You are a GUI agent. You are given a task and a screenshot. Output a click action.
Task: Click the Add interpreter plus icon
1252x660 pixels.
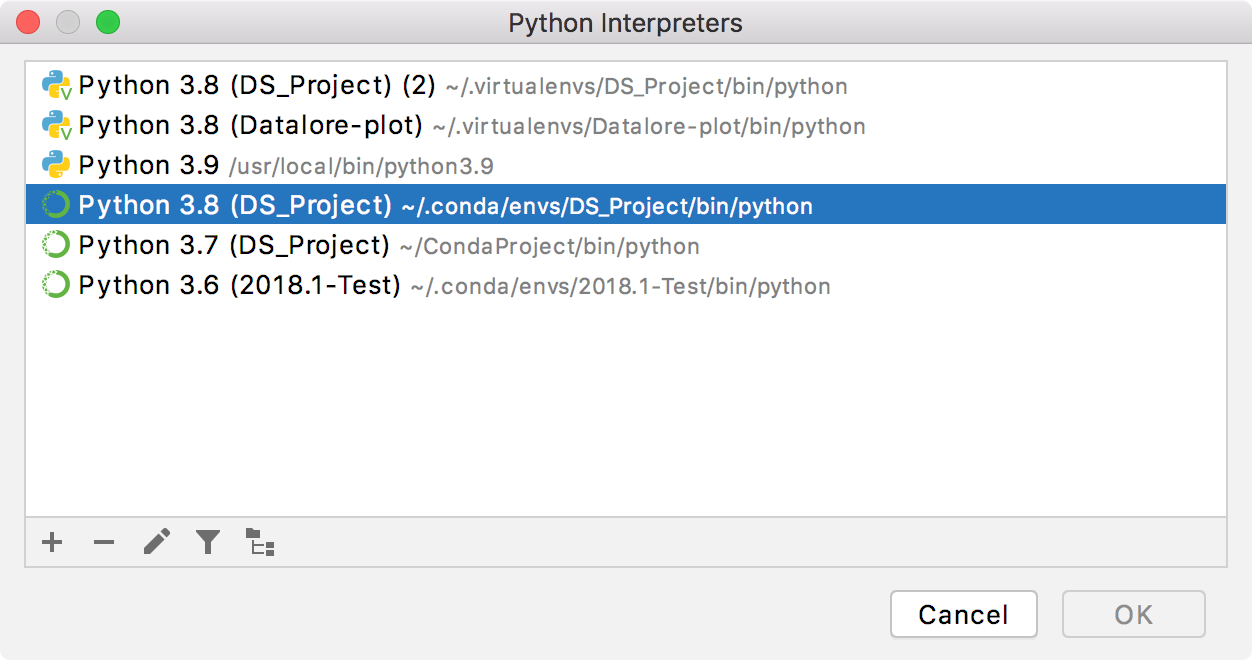pyautogui.click(x=52, y=543)
